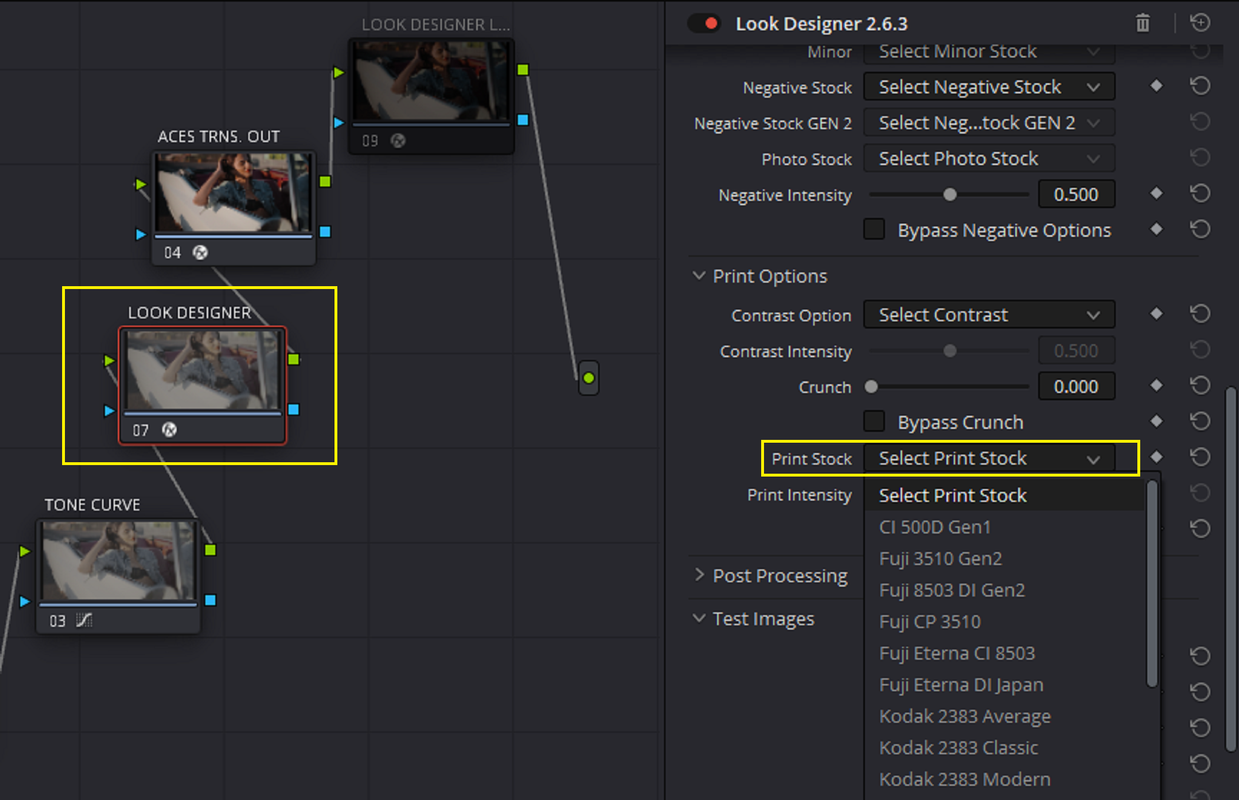Close the Print Stock dropdown

[x=989, y=458]
